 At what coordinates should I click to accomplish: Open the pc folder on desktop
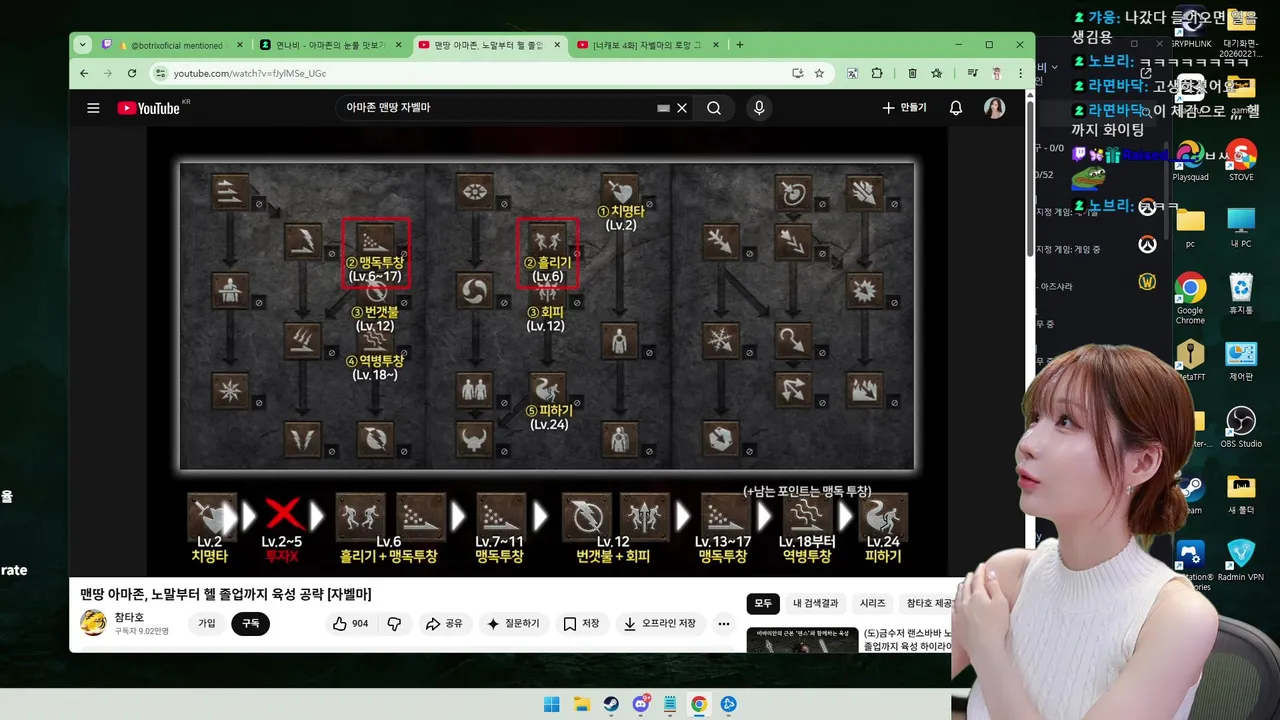[1190, 228]
